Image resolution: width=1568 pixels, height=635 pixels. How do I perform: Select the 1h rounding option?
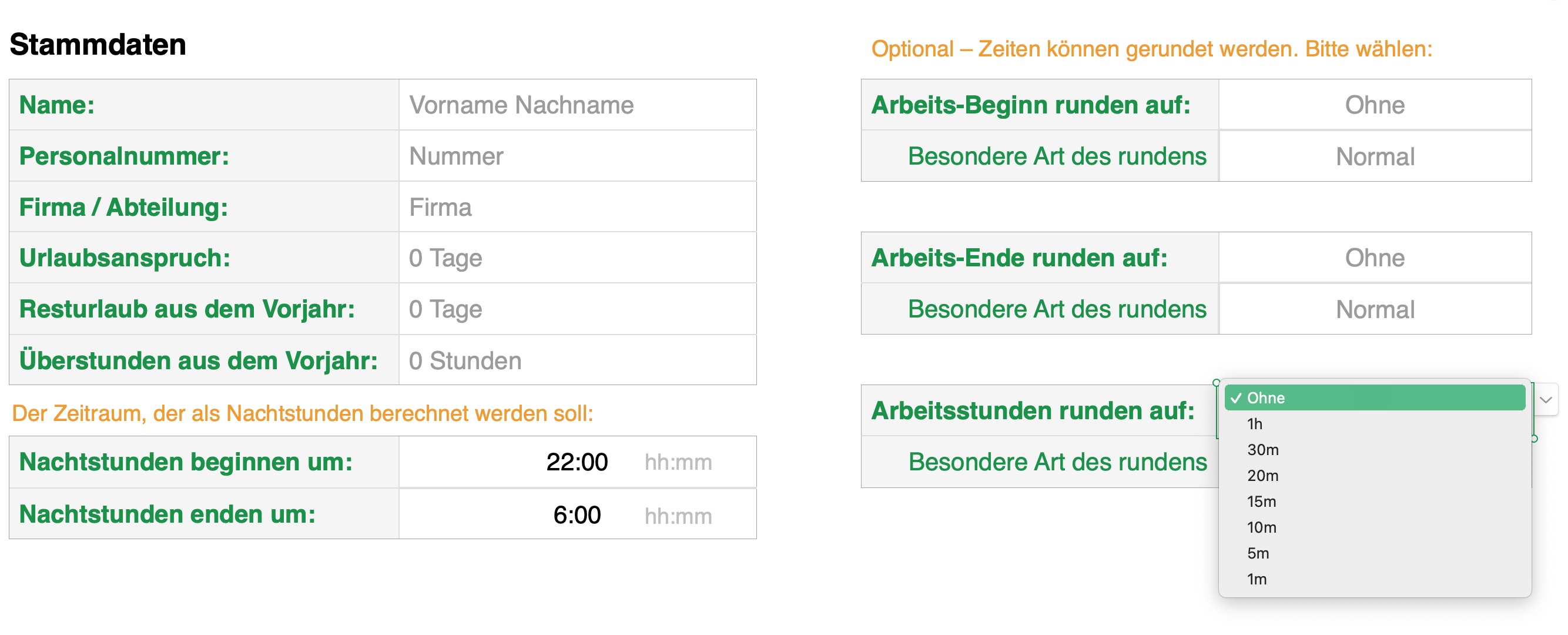tap(1255, 424)
